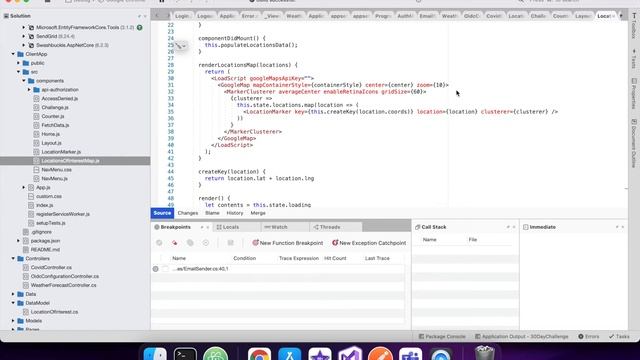The height and width of the screenshot is (360, 640).
Task: Sort breakpoints by Hit Count column
Action: coord(335,258)
